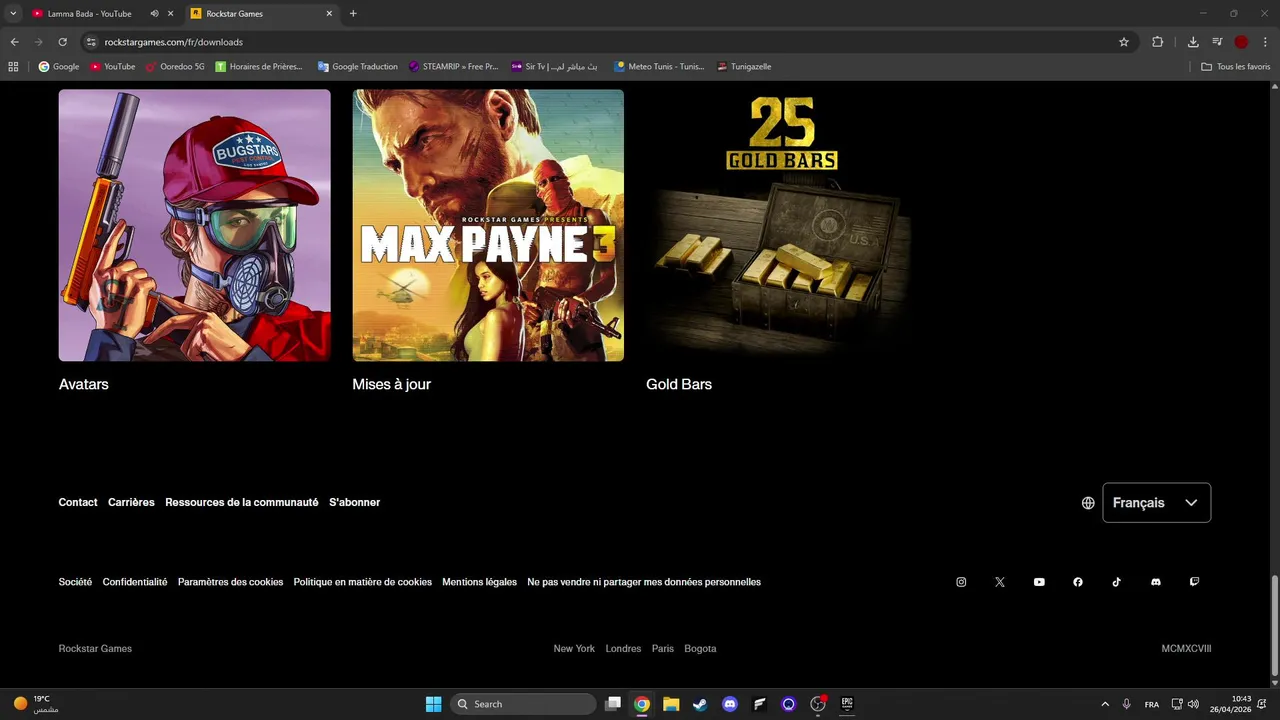This screenshot has width=1280, height=720.
Task: Open the Rockstar Facebook footer icon
Action: (x=1078, y=582)
